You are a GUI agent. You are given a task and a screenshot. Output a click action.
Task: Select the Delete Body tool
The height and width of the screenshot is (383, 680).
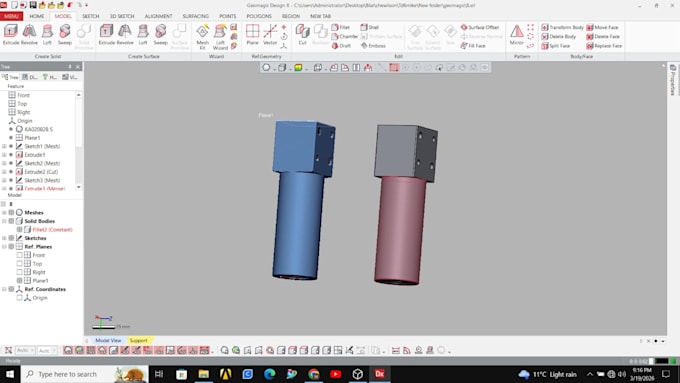[559, 36]
